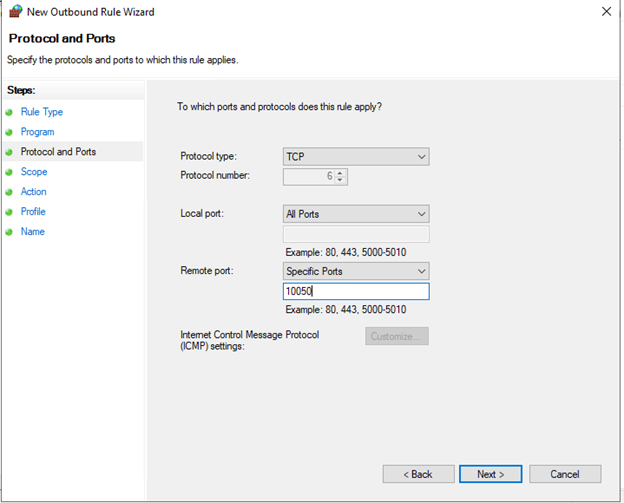624x503 pixels.
Task: Open the Remote port Specific Ports dropdown
Action: click(x=356, y=271)
